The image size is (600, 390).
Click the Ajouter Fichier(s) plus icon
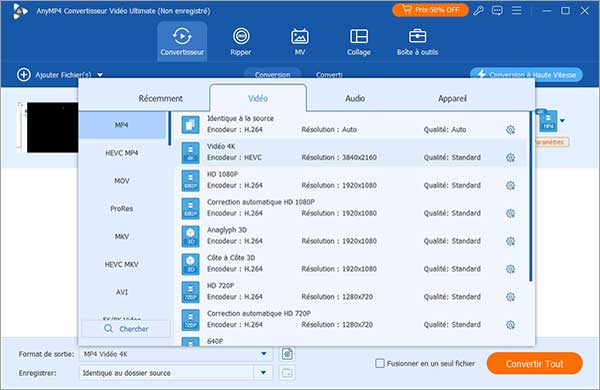point(24,75)
